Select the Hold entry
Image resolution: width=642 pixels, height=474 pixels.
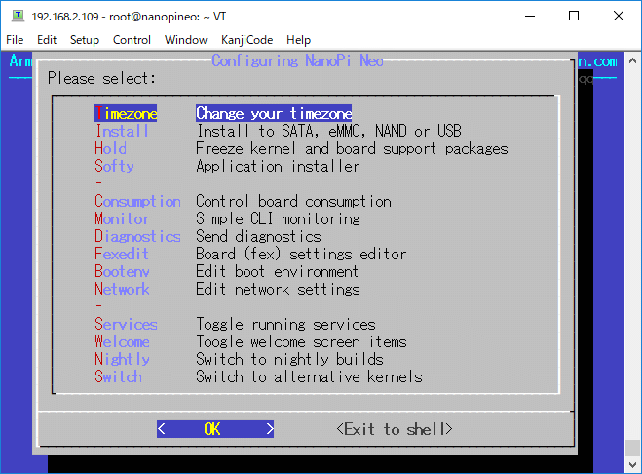[x=111, y=149]
